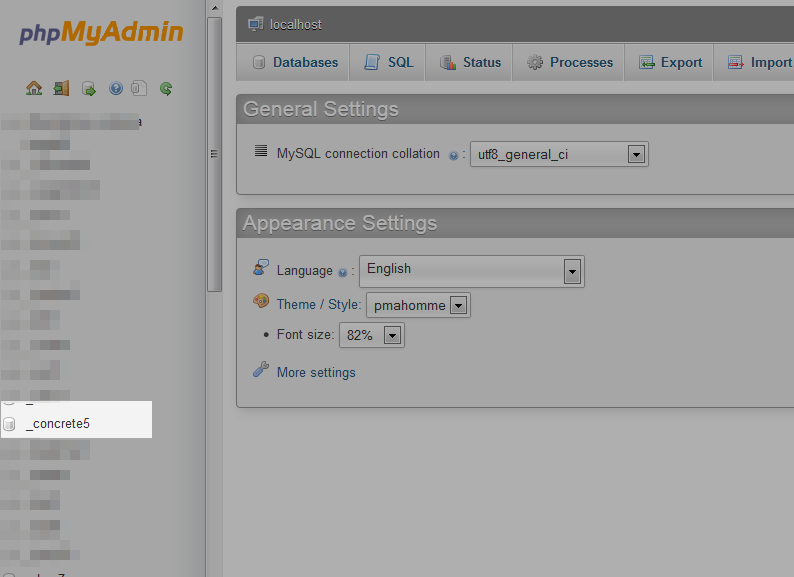This screenshot has height=577, width=794.
Task: Switch to the Databases tab
Action: 294,62
